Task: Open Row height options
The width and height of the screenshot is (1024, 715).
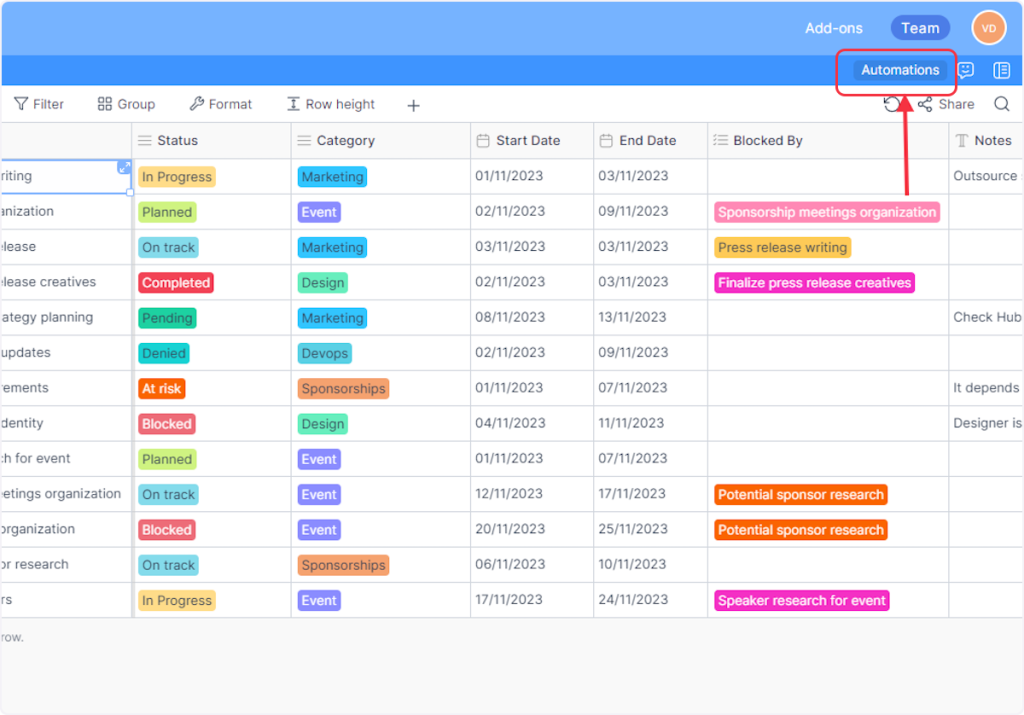Action: (x=331, y=104)
